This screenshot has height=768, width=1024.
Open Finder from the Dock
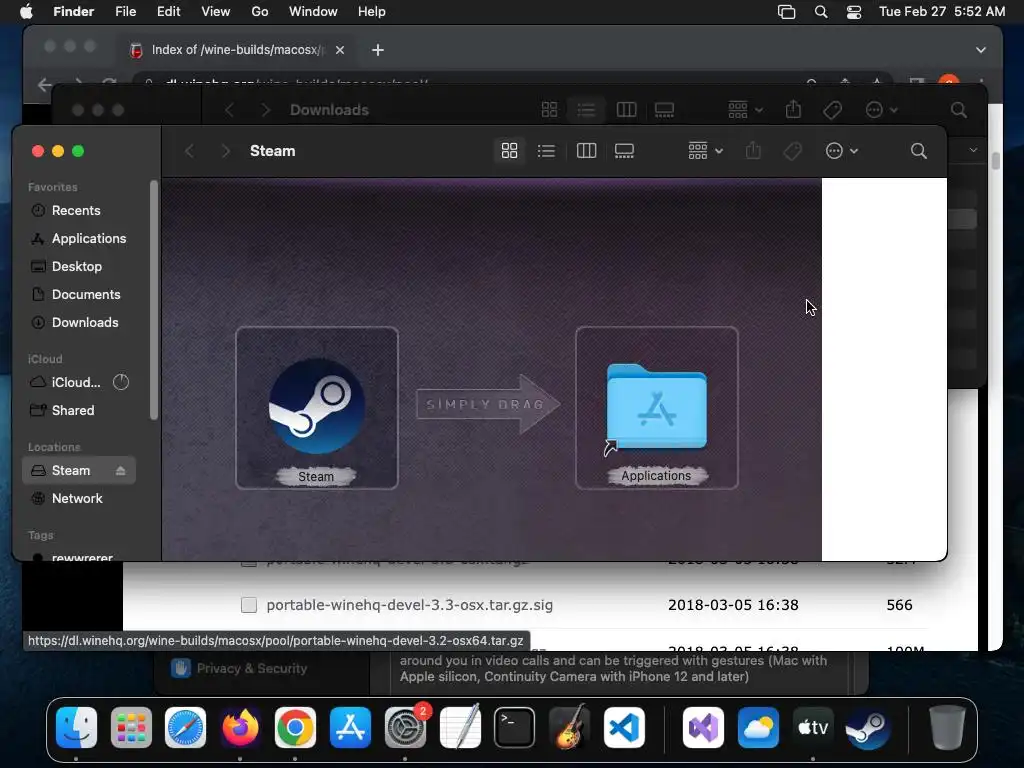pyautogui.click(x=76, y=727)
